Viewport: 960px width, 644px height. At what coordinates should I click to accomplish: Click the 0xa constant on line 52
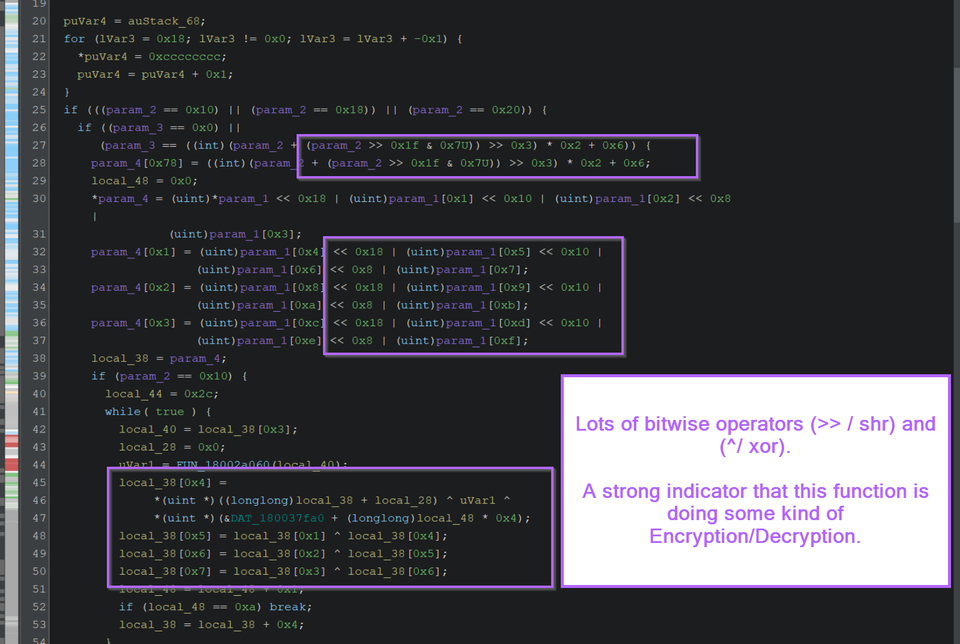[x=245, y=607]
